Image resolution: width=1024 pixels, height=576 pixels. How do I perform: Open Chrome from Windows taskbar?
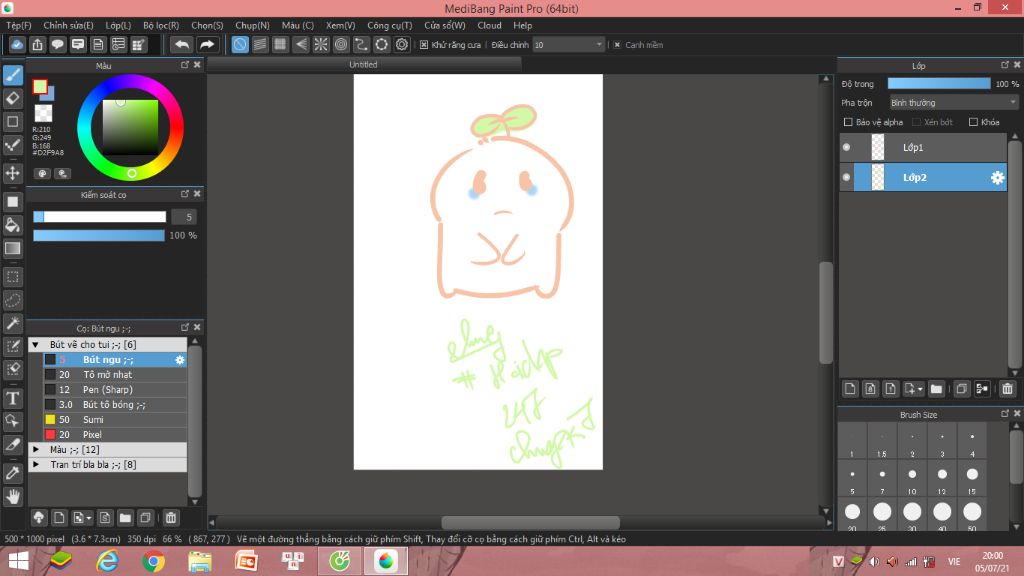click(x=153, y=561)
